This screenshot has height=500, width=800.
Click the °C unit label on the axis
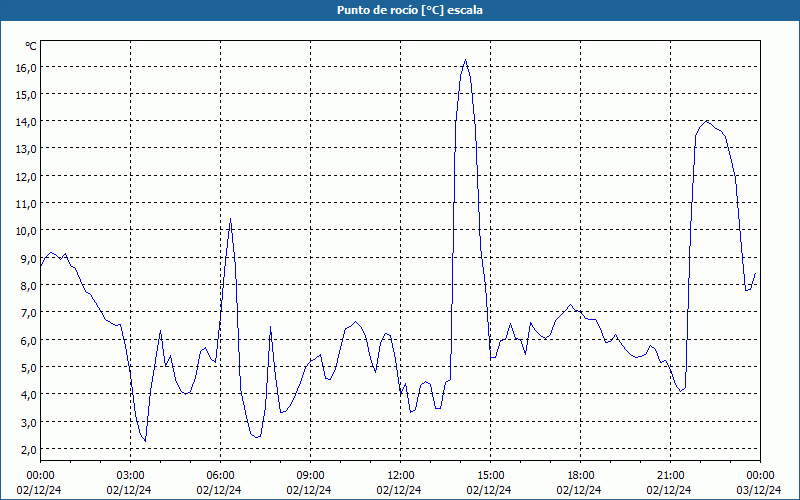point(31,46)
